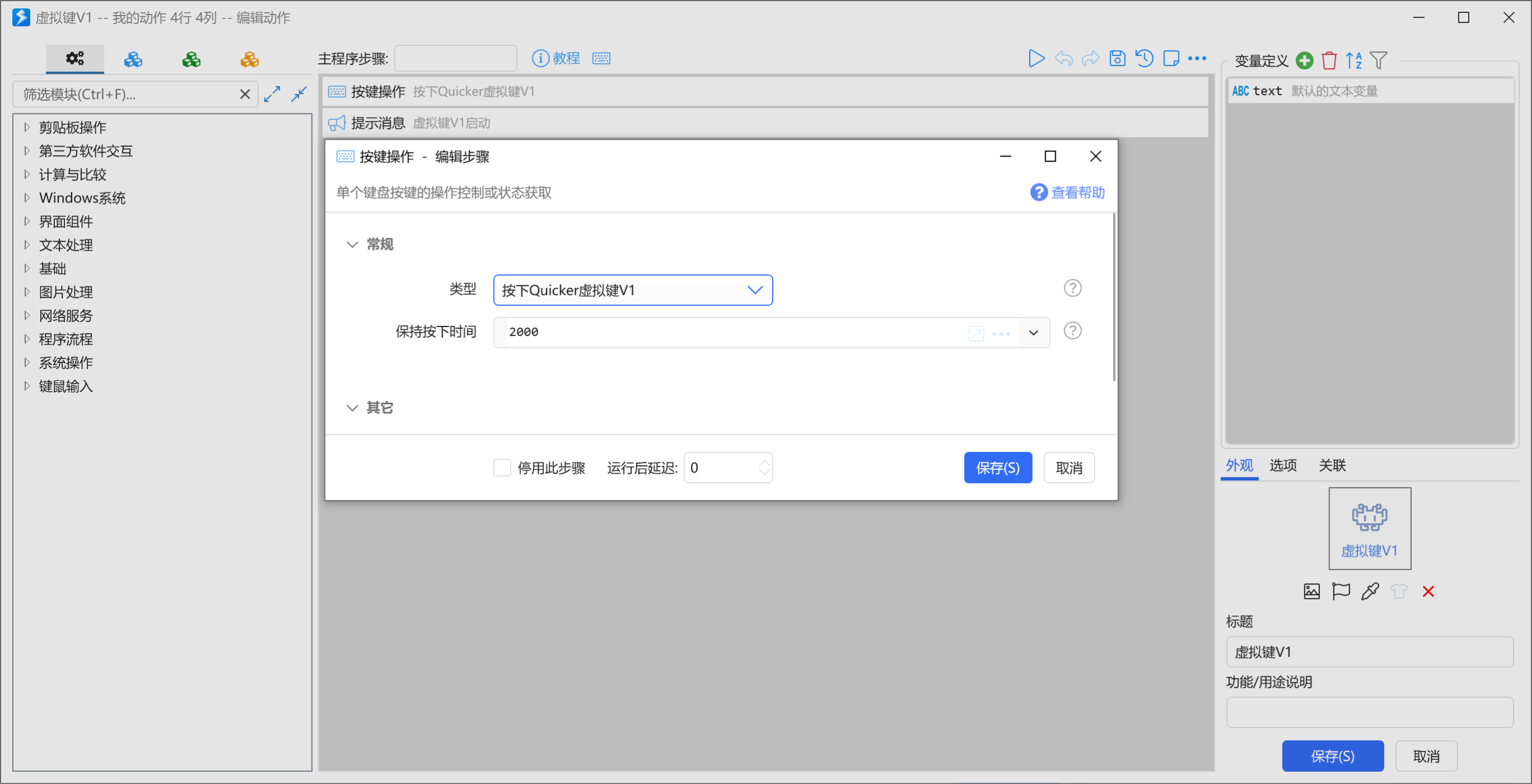Image resolution: width=1532 pixels, height=784 pixels.
Task: Collapse all module categories
Action: point(299,94)
